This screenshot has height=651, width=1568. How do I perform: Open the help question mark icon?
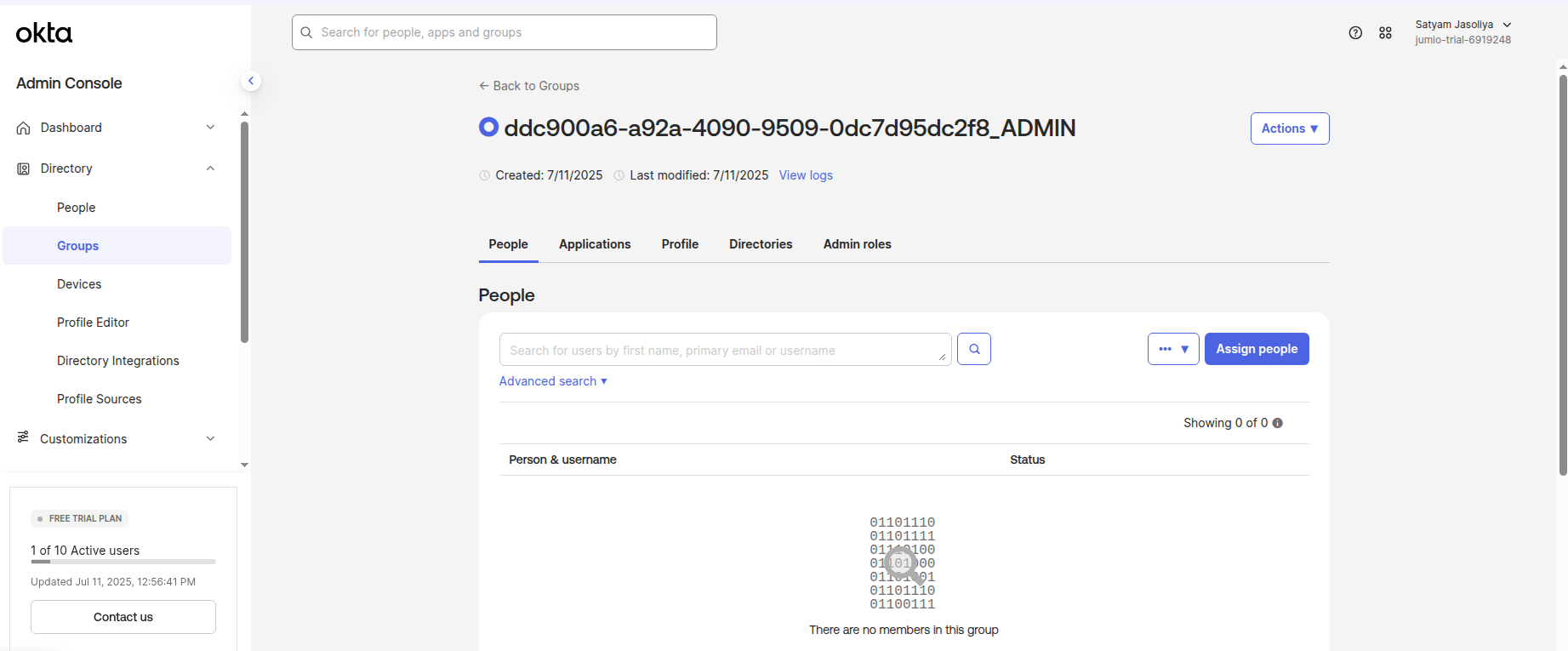pyautogui.click(x=1355, y=33)
